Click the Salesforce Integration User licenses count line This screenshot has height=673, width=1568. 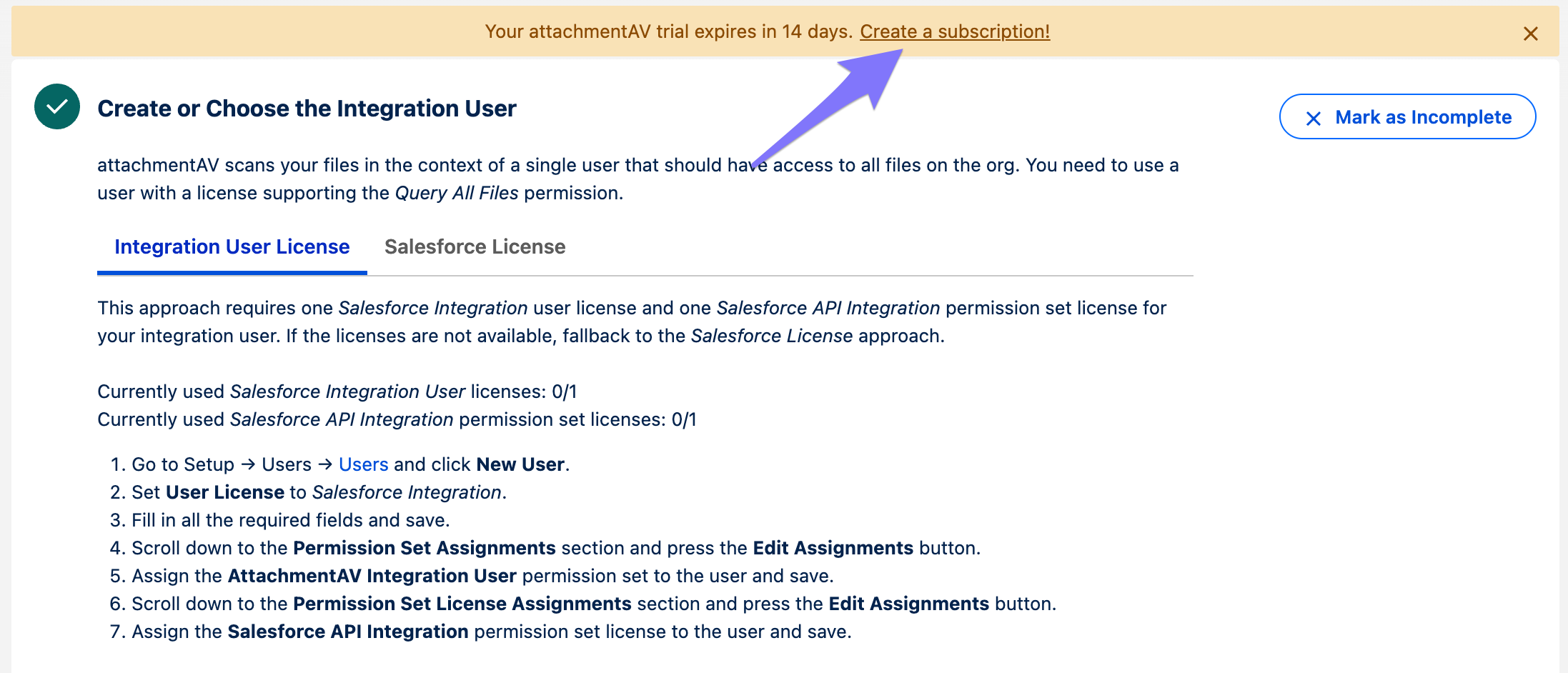click(337, 392)
